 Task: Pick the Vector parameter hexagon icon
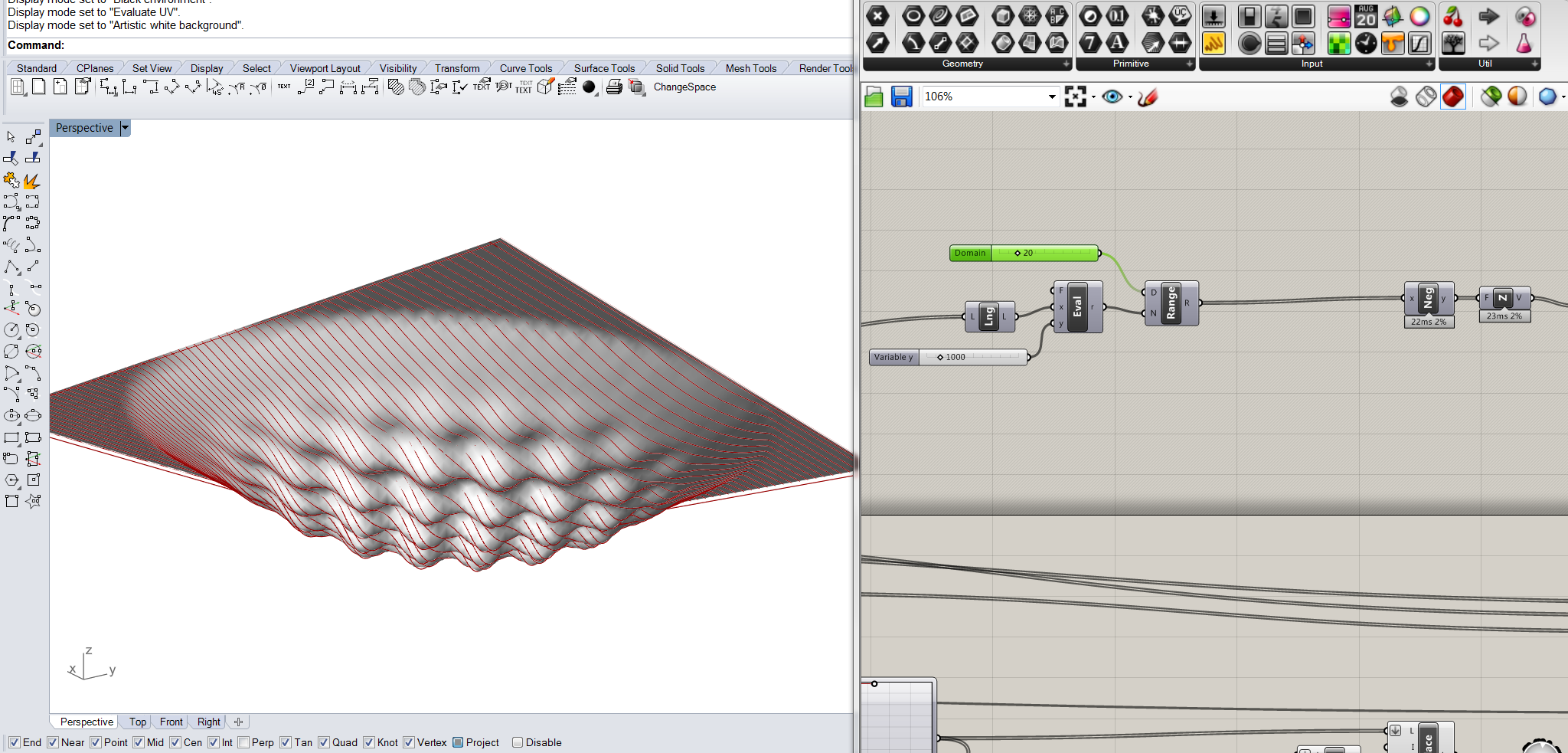pos(877,43)
